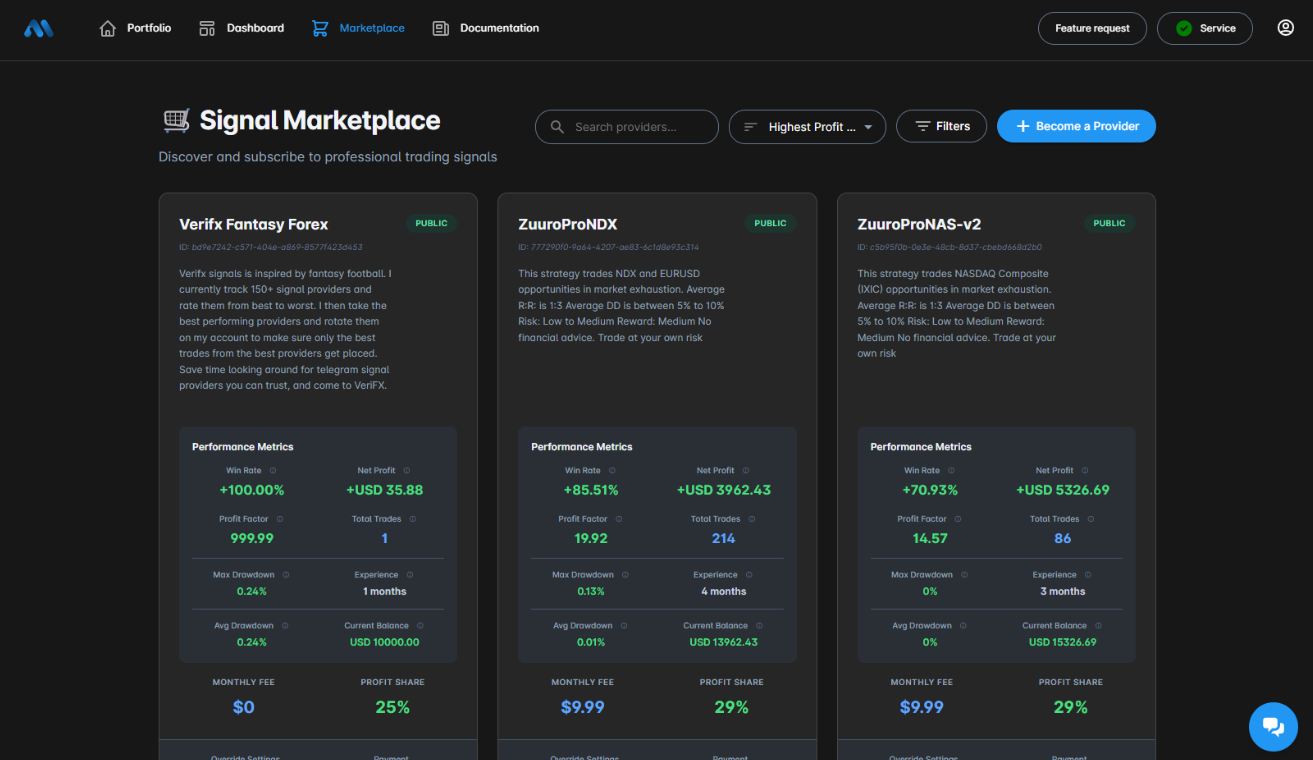This screenshot has height=760, width=1313.
Task: Click the search magnifier icon
Action: click(556, 127)
